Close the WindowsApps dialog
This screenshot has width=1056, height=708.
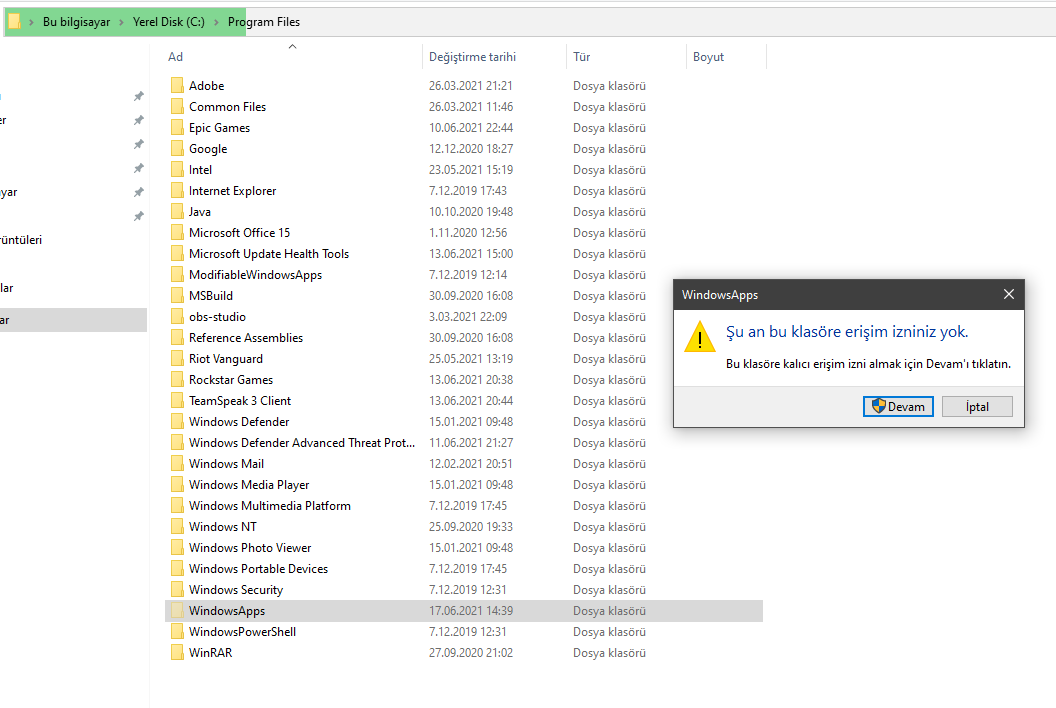tap(1009, 294)
